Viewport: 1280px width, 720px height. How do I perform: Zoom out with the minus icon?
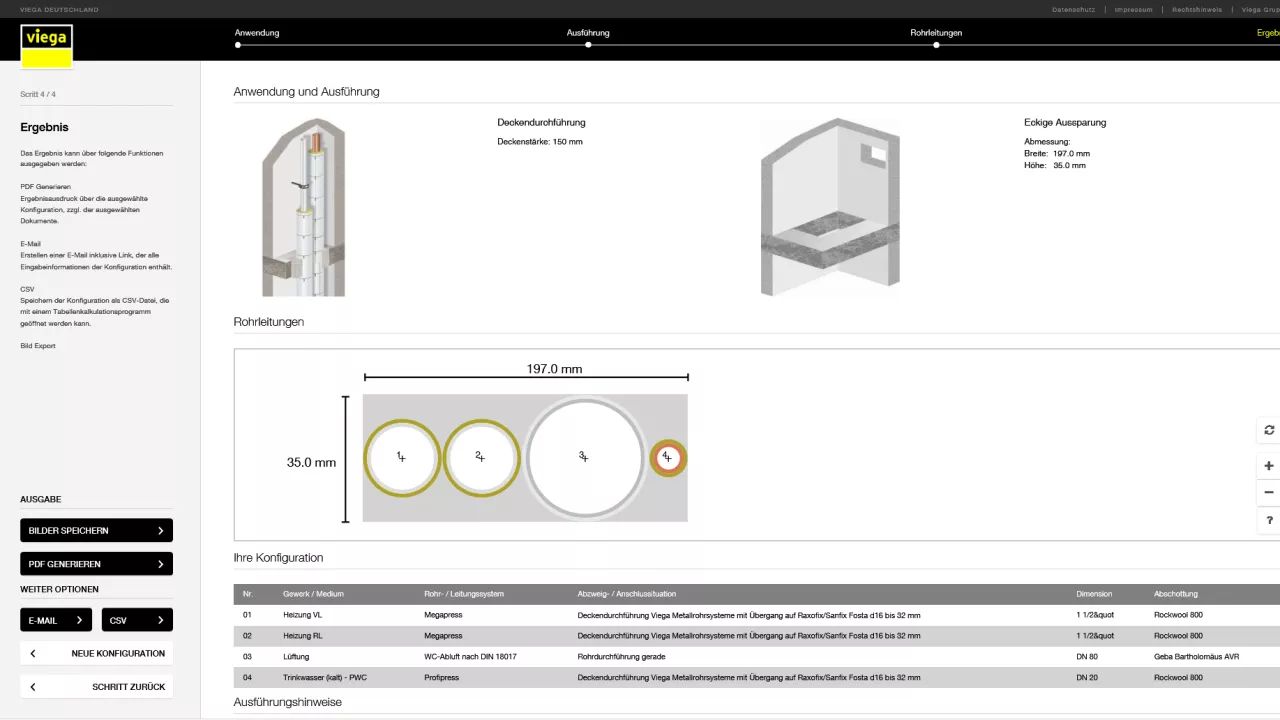click(1269, 492)
